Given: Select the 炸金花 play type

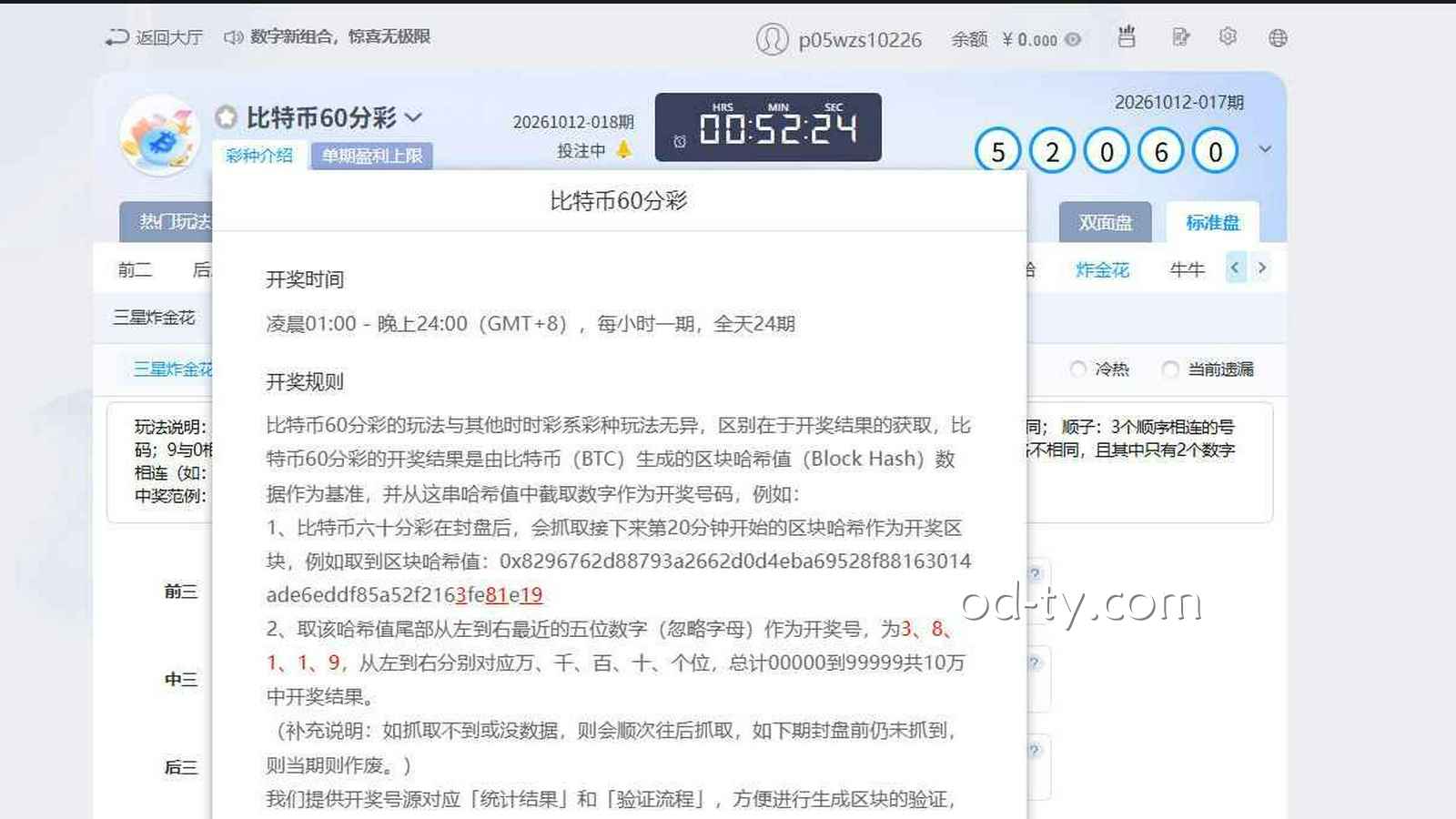Looking at the screenshot, I should (x=1102, y=269).
